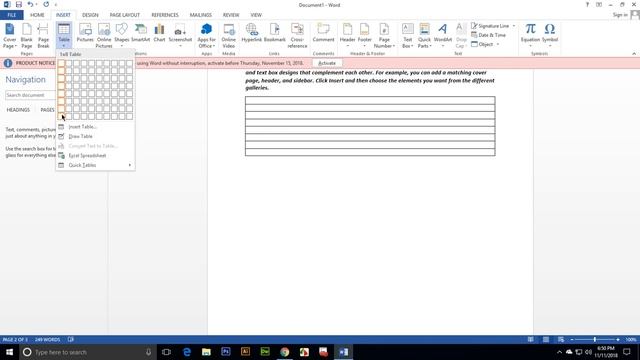Insert Pictures from file
Viewport: 640px width, 360px height.
85,33
